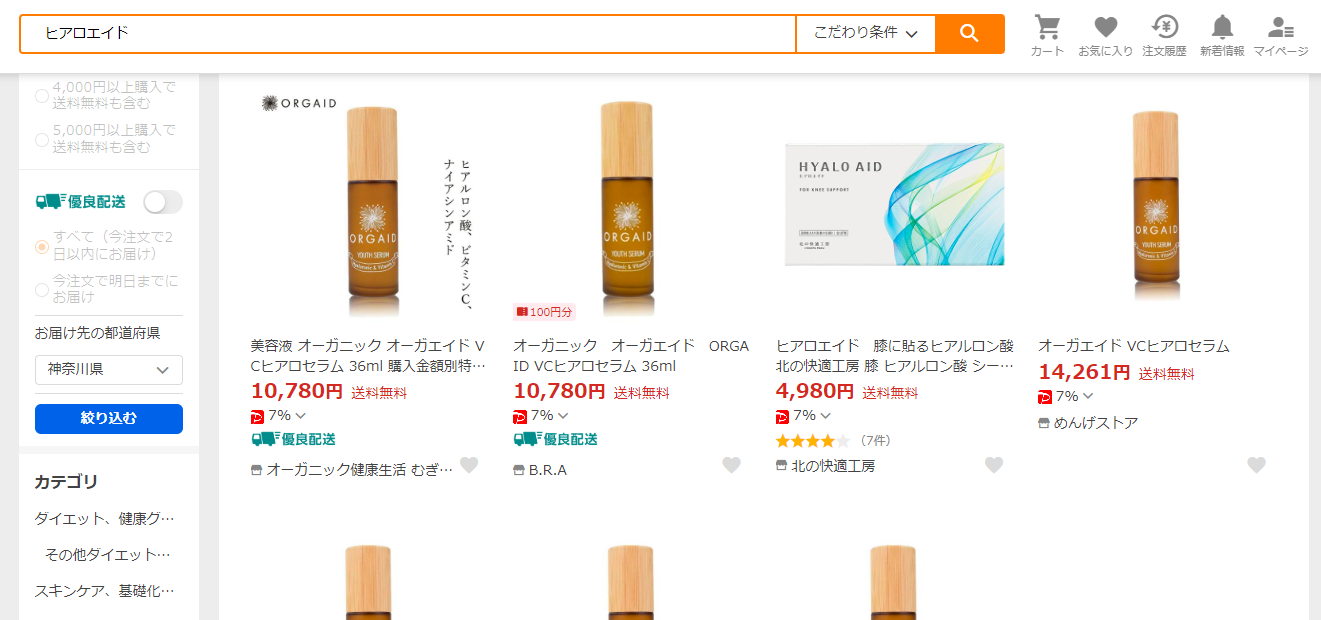Open ORGAID image with ヒアルロン酸 vertical text

click(368, 205)
